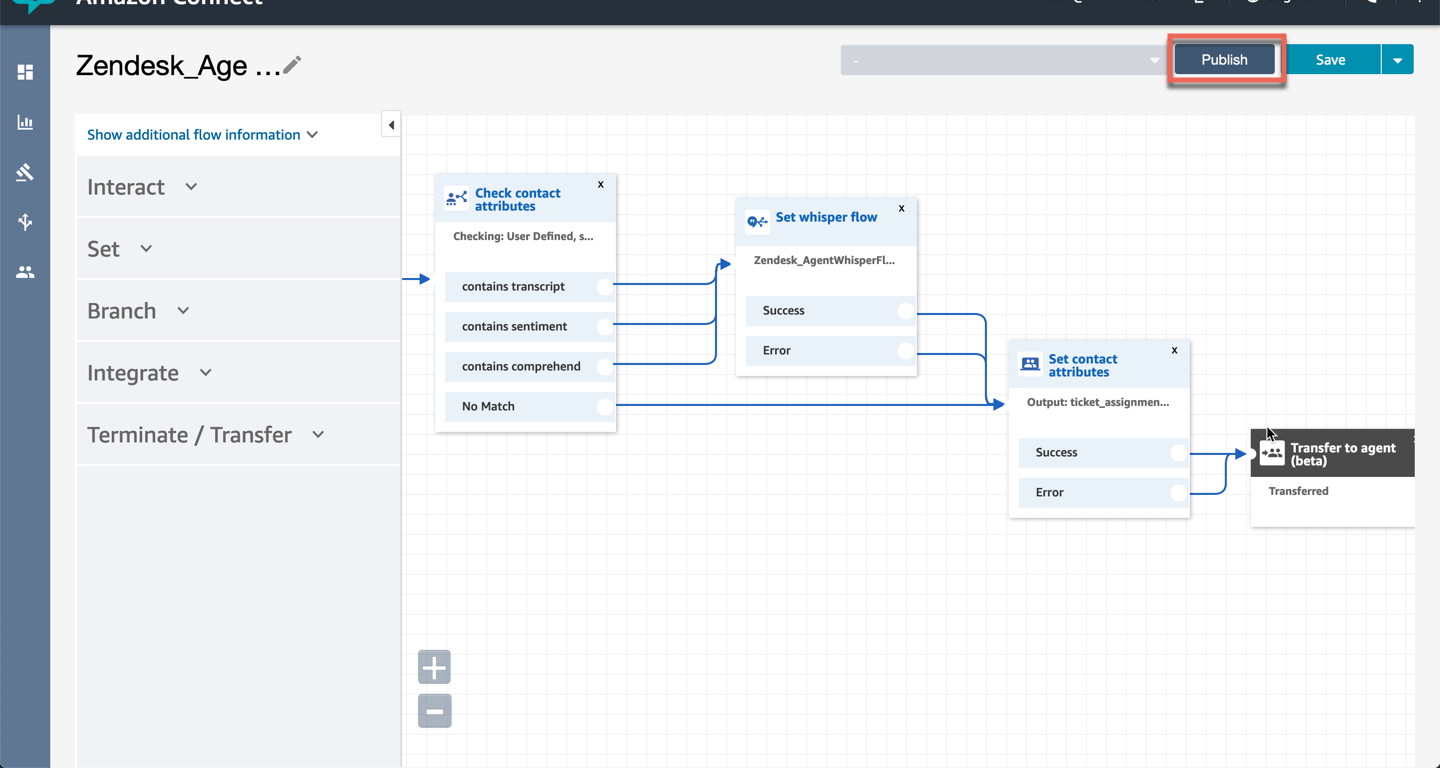1440x768 pixels.
Task: Click the No Match output connector
Action: [604, 406]
